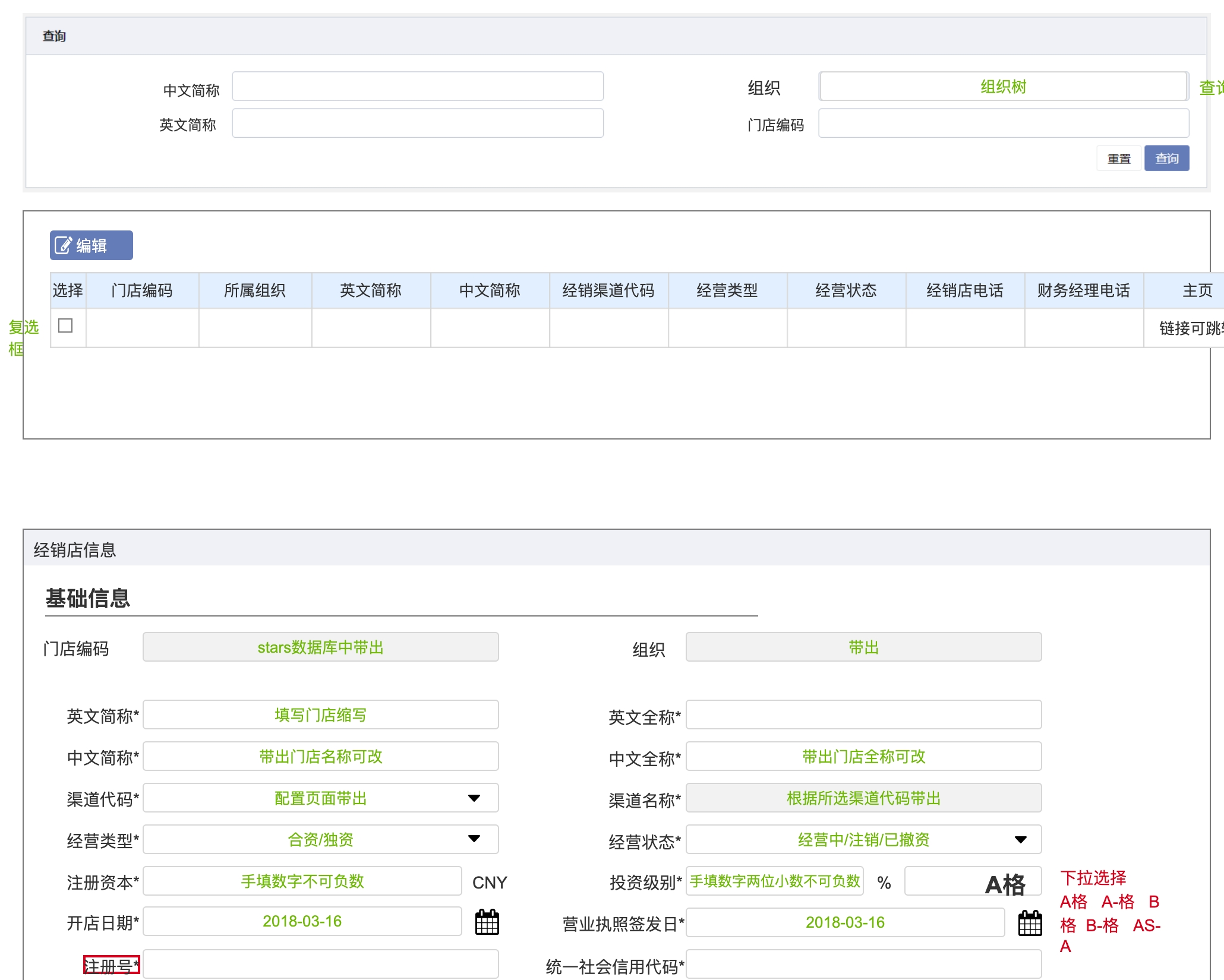Click the 所属组织 column header
The width and height of the screenshot is (1224, 980).
[x=255, y=290]
